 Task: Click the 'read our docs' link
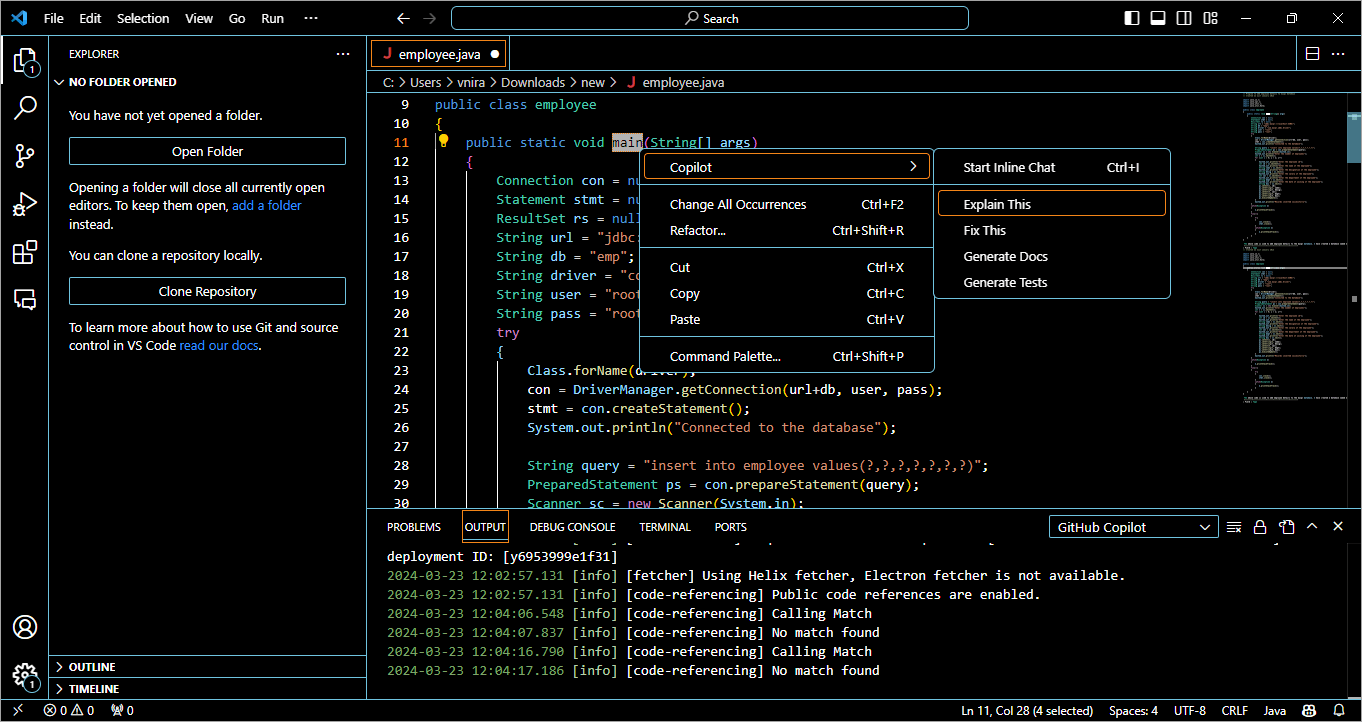(x=218, y=346)
